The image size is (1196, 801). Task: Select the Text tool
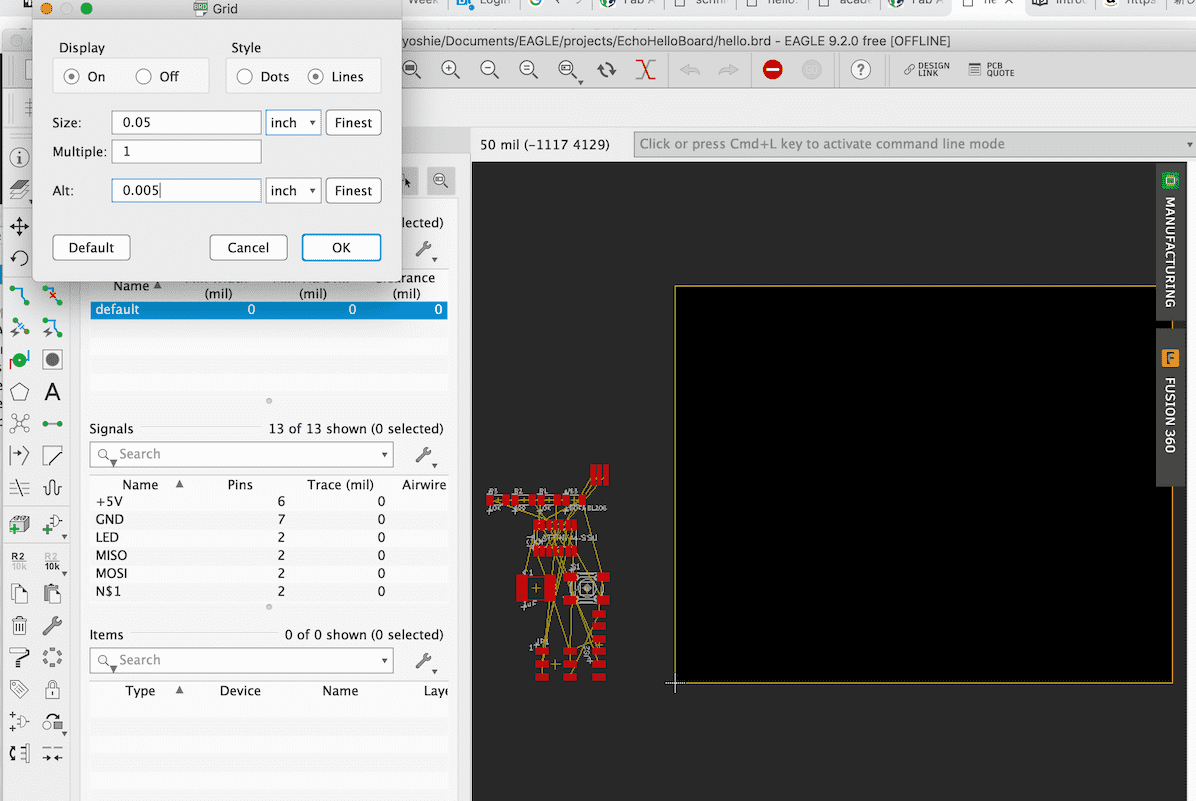tap(52, 392)
